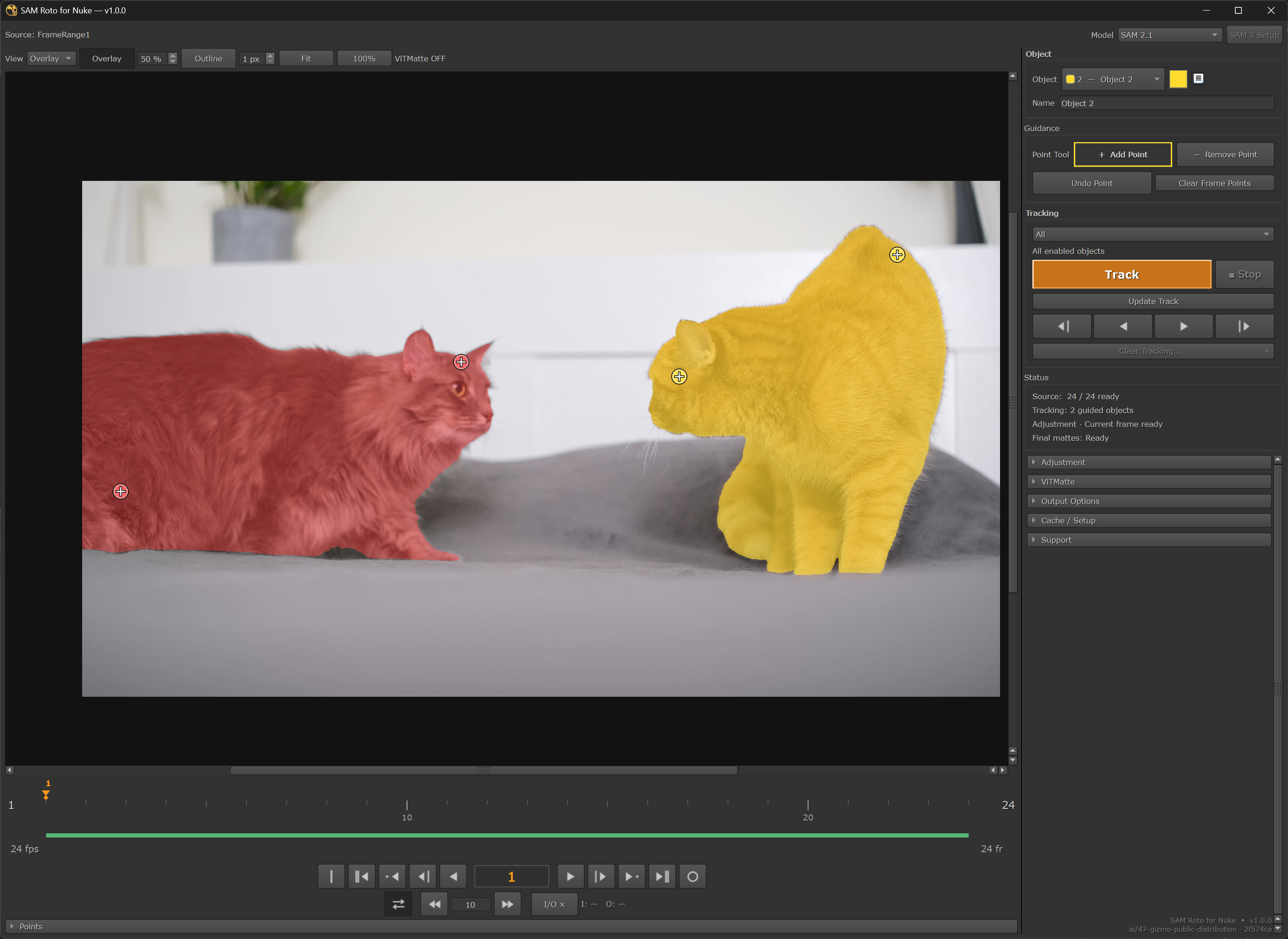Click the play forward button in transport
The height and width of the screenshot is (939, 1288).
coord(570,876)
